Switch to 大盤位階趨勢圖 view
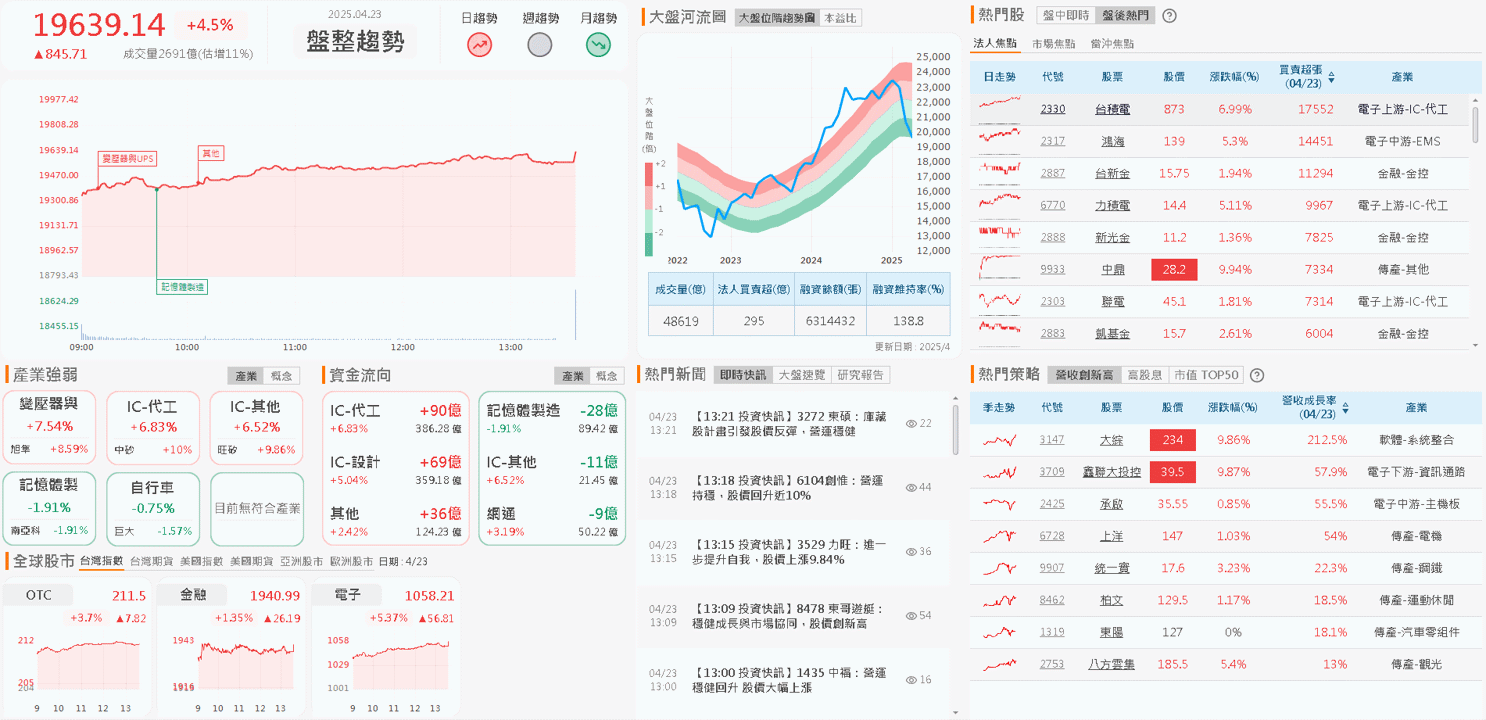This screenshot has width=1486, height=720. [776, 18]
